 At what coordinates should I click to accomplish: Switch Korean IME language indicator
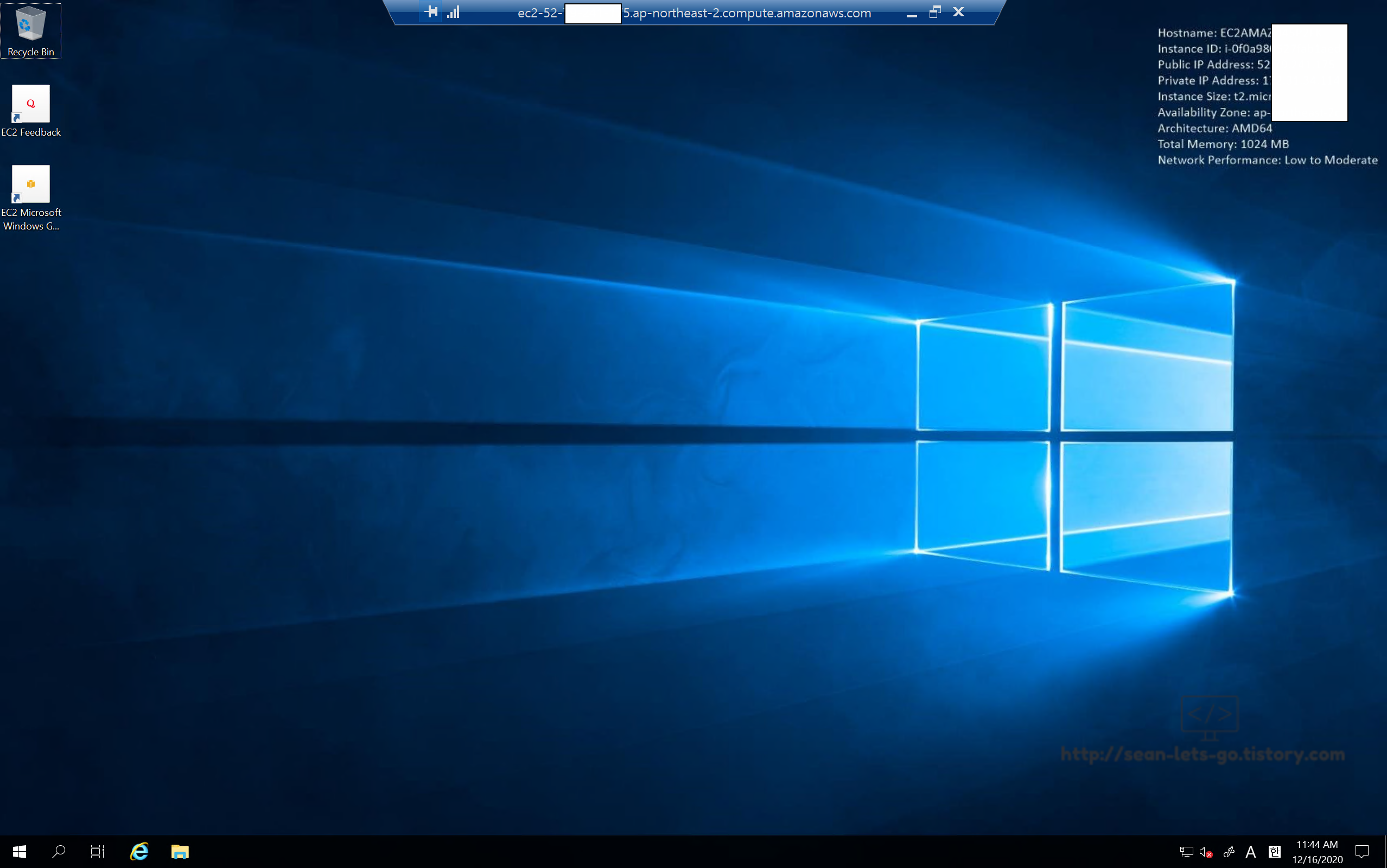1275,852
